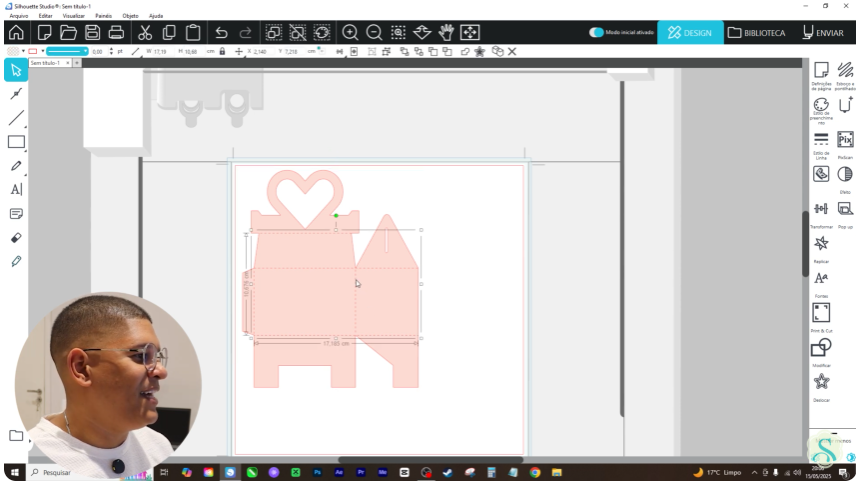
Task: Fit page to window icon
Action: [x=469, y=32]
